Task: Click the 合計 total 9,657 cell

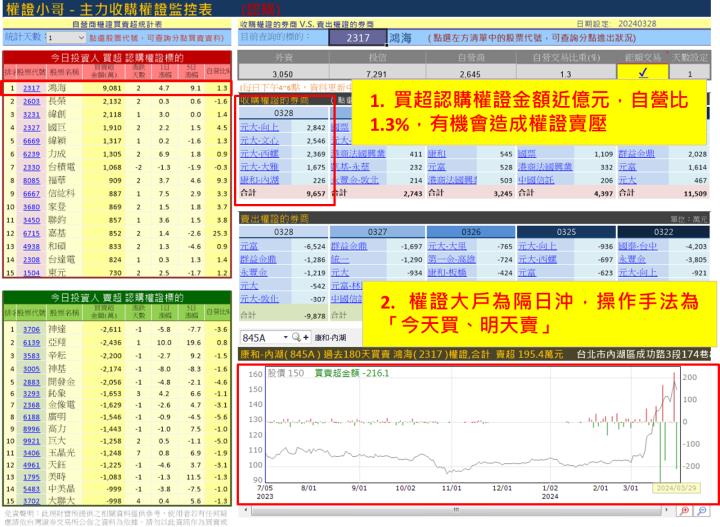Action: [x=316, y=194]
